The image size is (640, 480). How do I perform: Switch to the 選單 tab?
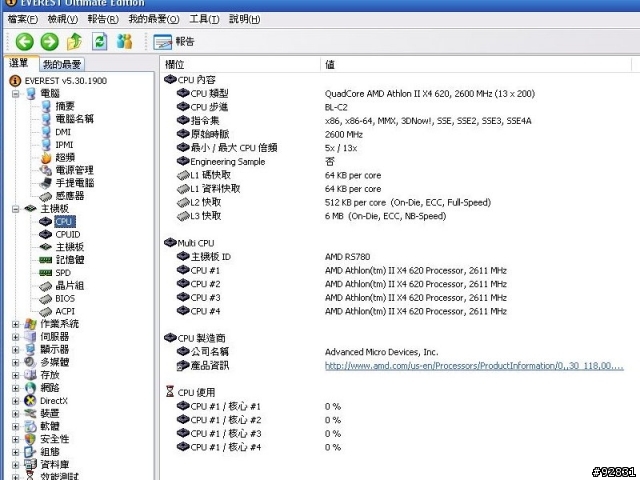20,63
